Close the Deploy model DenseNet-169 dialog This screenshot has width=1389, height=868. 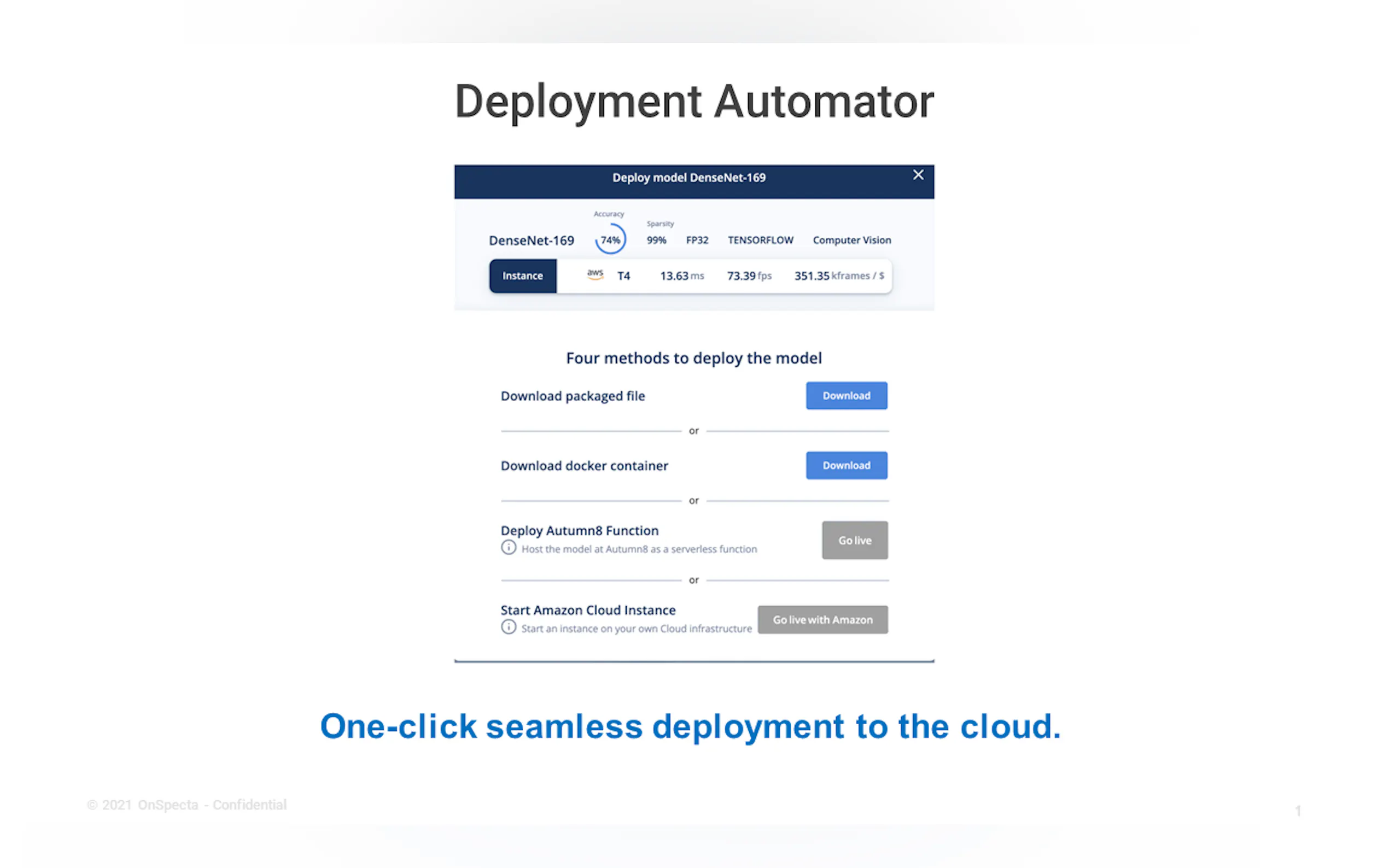(918, 175)
